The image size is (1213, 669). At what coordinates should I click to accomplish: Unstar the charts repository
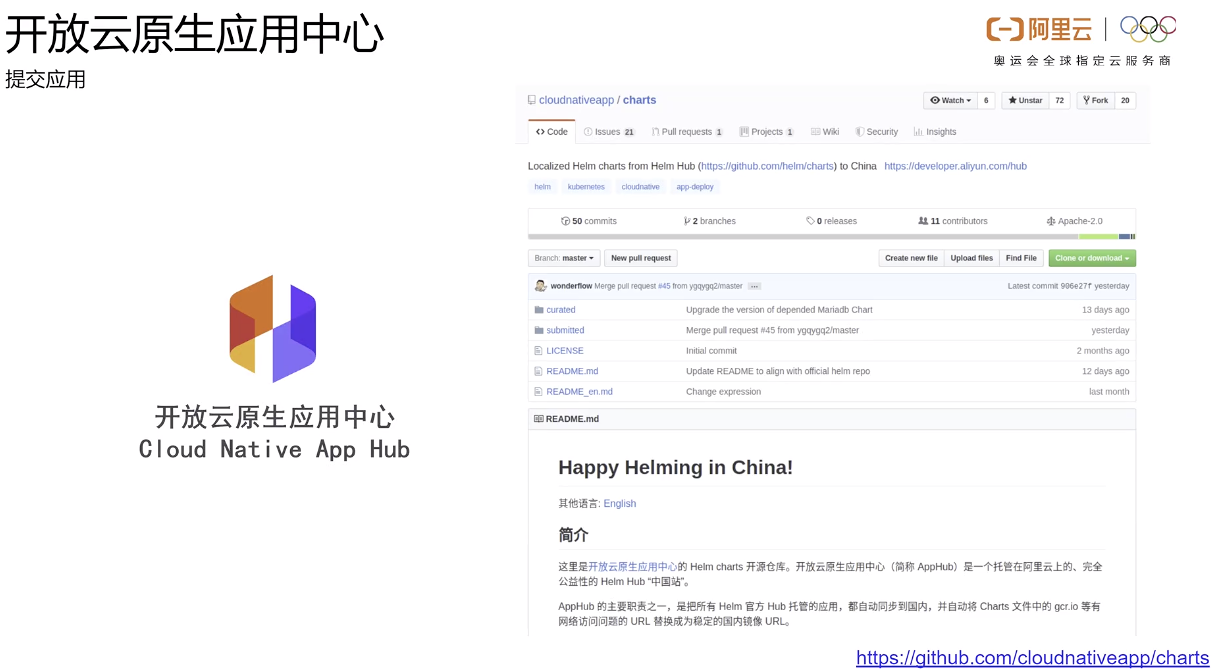click(1028, 100)
